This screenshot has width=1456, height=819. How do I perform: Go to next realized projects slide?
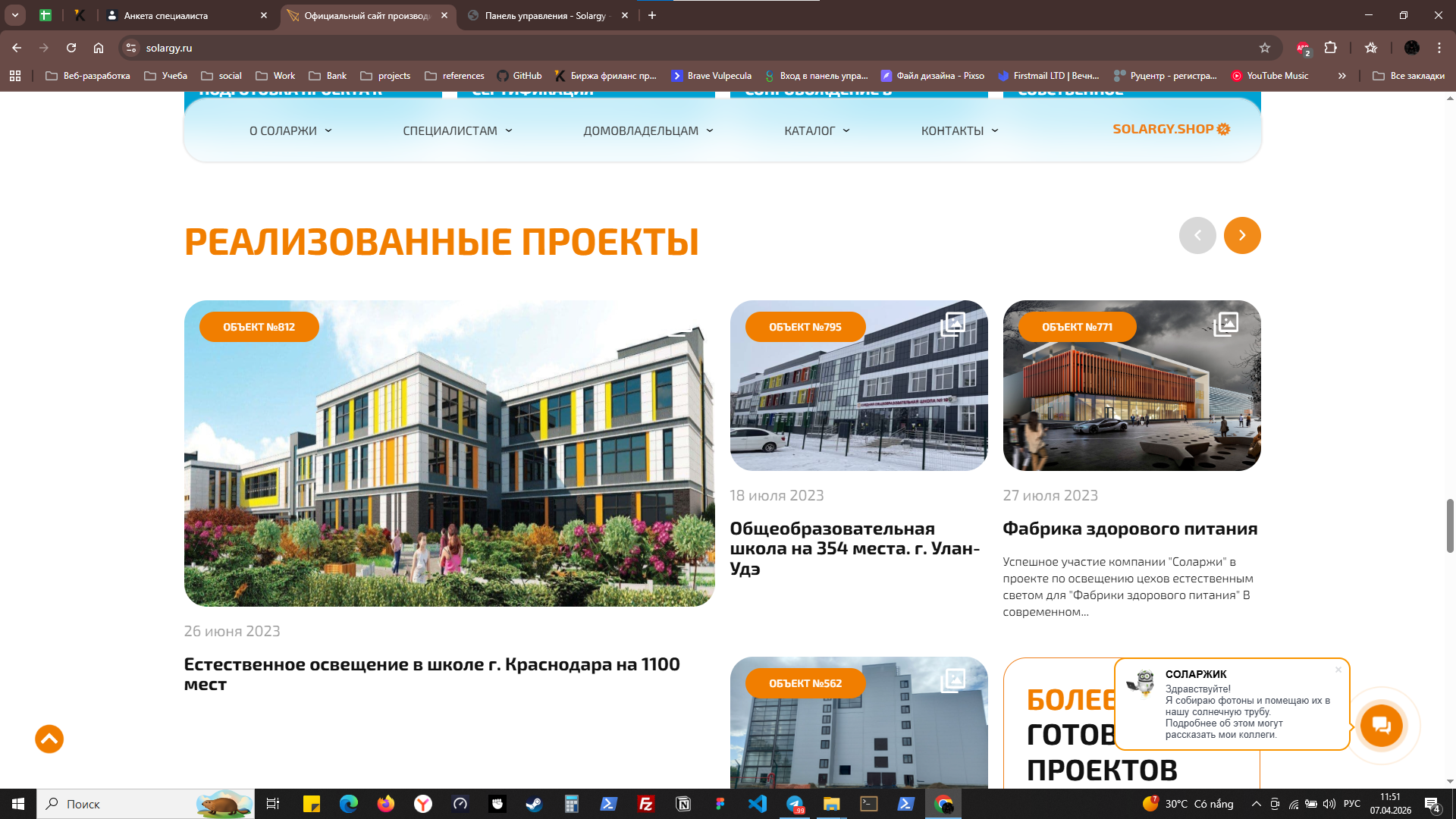tap(1242, 235)
